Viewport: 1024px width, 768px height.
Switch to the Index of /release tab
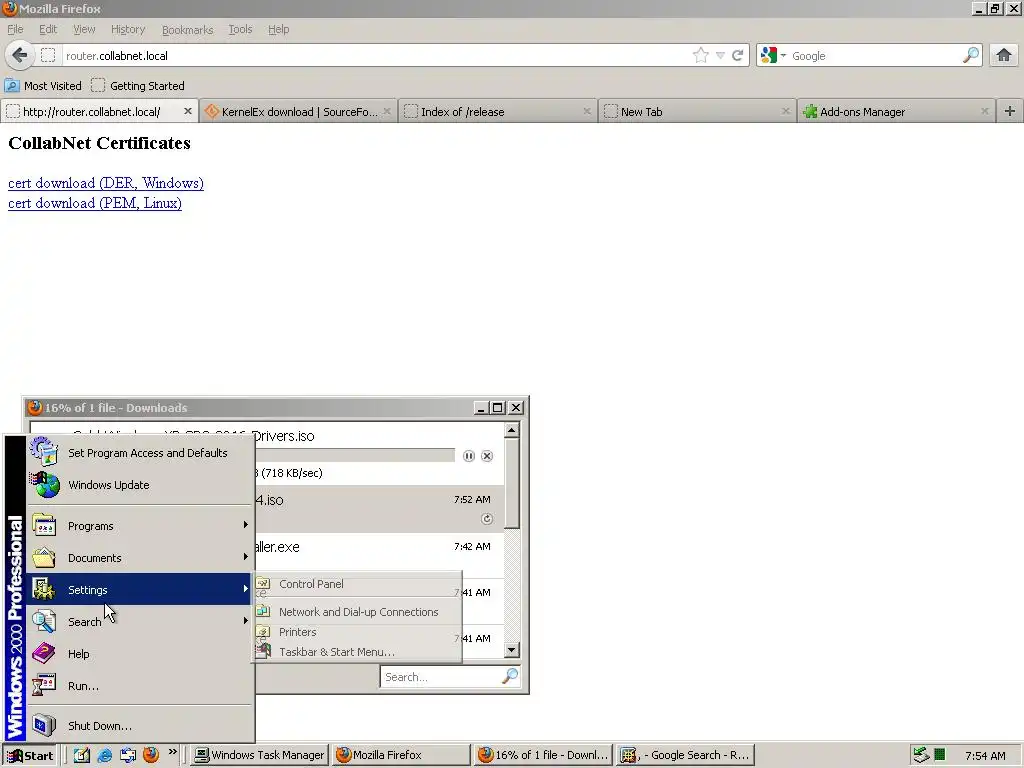point(496,112)
